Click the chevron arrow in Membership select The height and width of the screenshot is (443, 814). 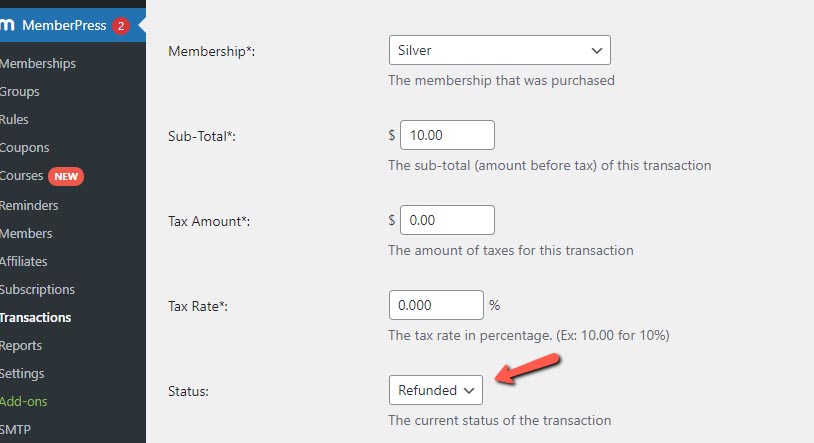[596, 50]
